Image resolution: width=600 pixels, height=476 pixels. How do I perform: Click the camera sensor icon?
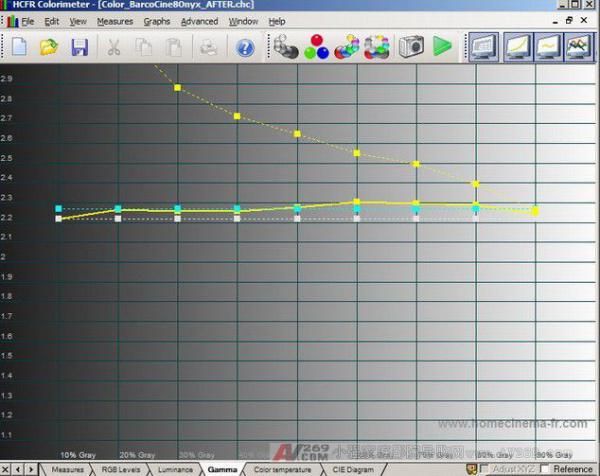pos(410,46)
